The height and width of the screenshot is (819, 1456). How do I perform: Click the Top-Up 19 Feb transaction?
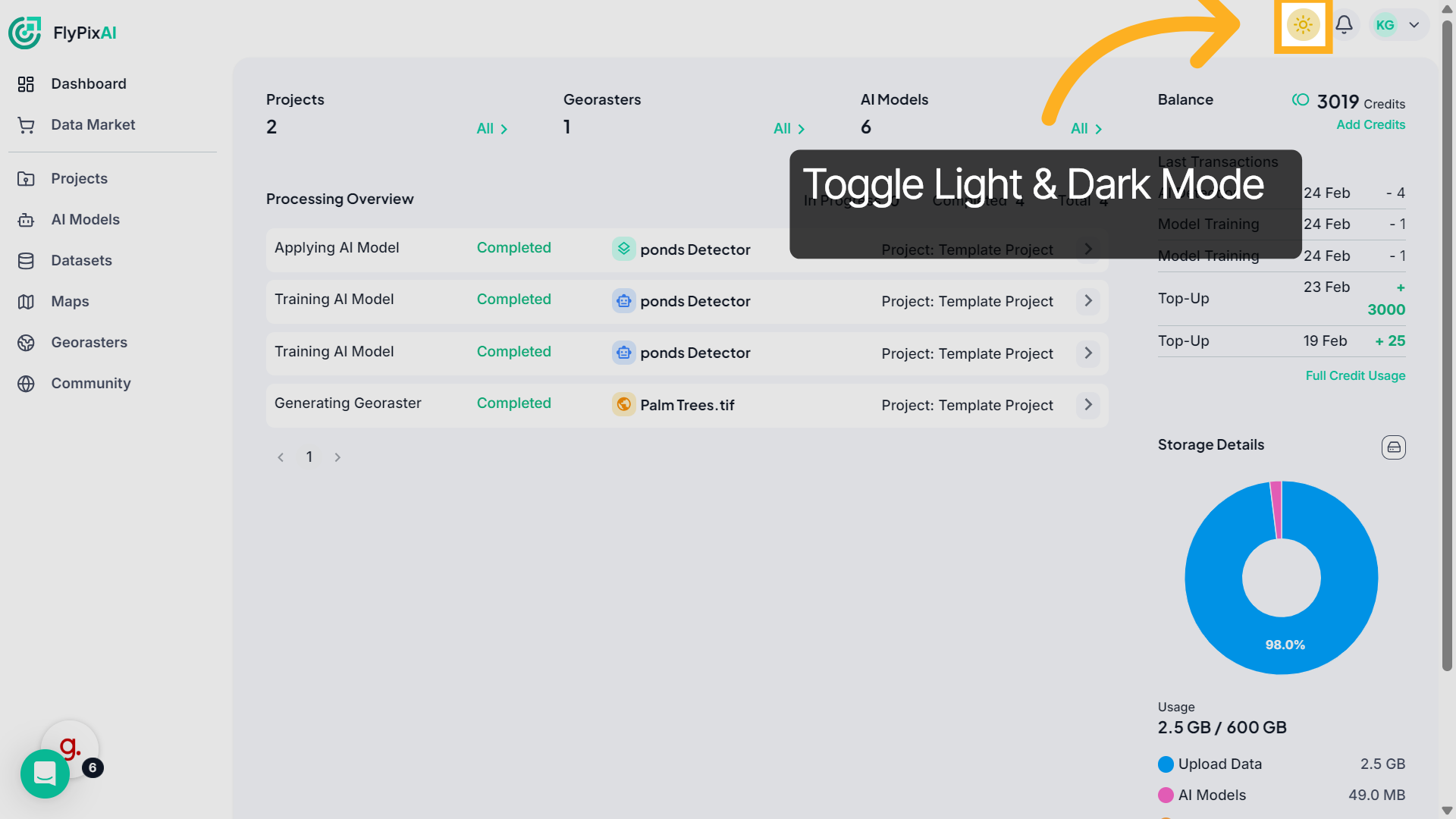(1281, 341)
